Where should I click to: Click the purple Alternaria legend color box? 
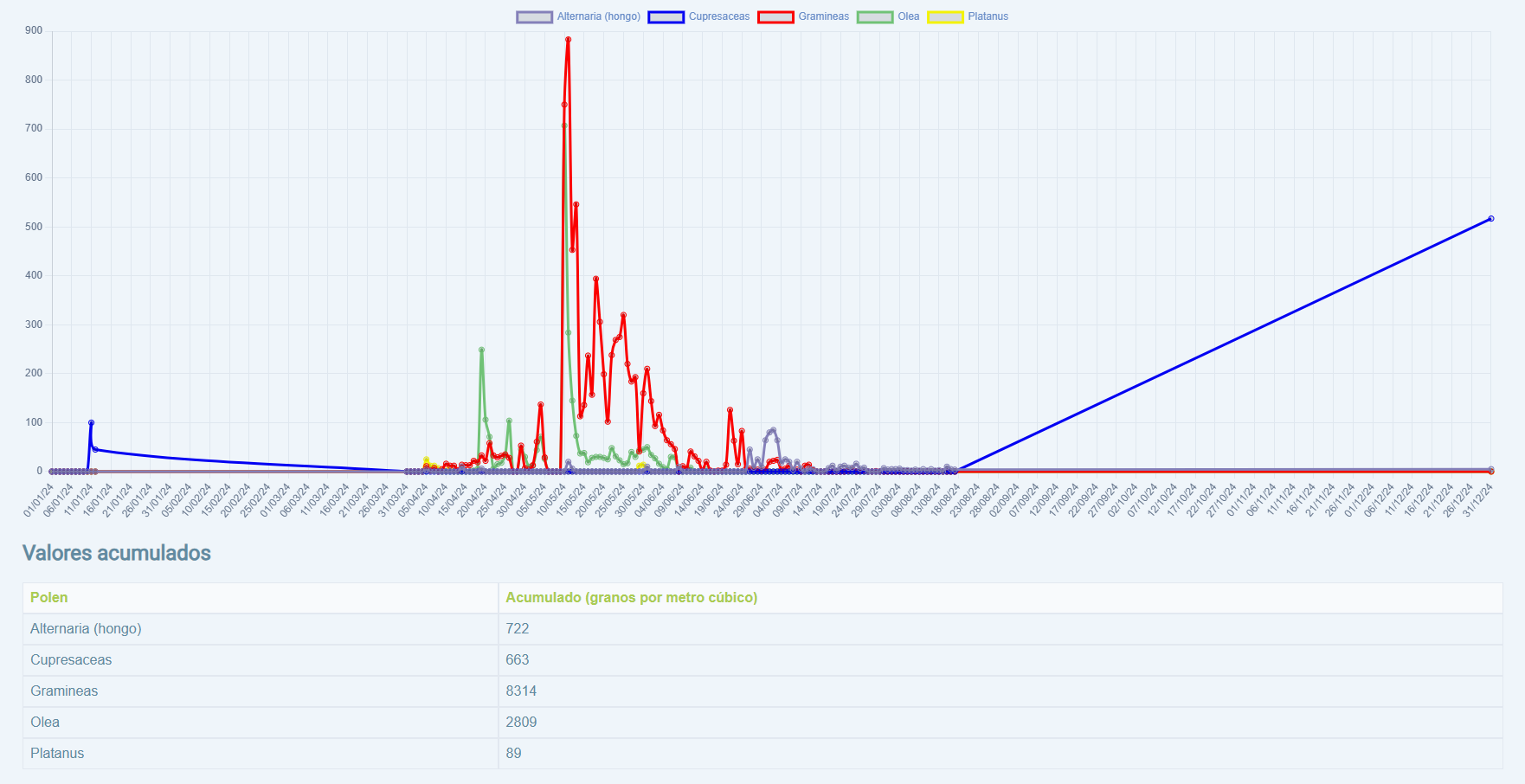(x=534, y=17)
